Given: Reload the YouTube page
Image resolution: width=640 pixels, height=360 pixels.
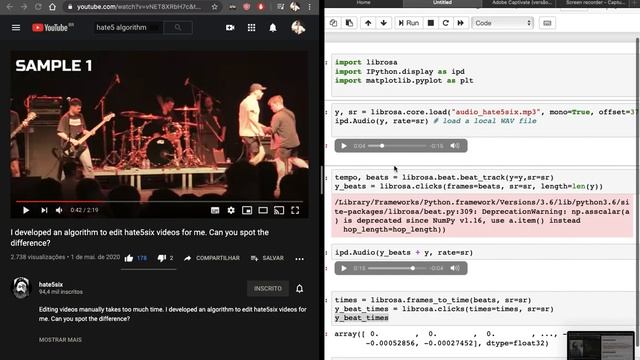Looking at the screenshot, I should 38,7.
